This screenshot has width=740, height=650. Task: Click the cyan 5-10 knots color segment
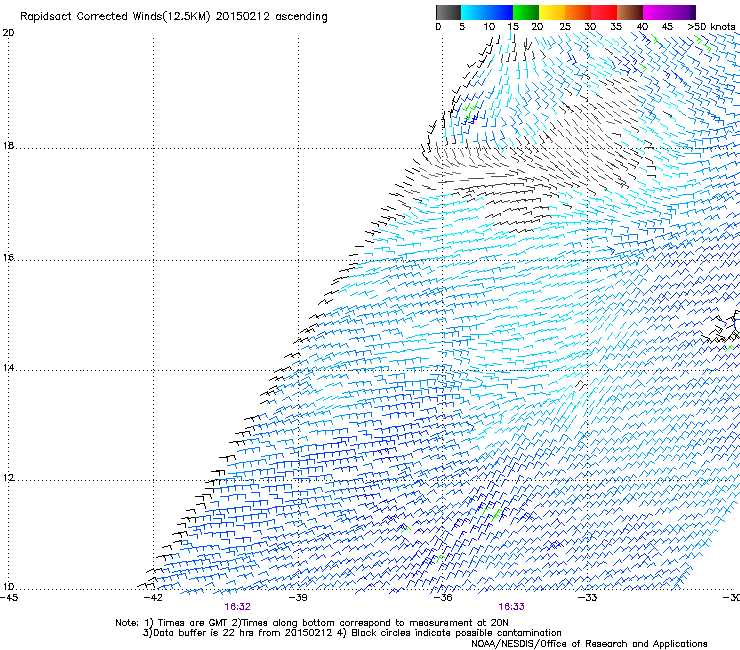pyautogui.click(x=474, y=12)
